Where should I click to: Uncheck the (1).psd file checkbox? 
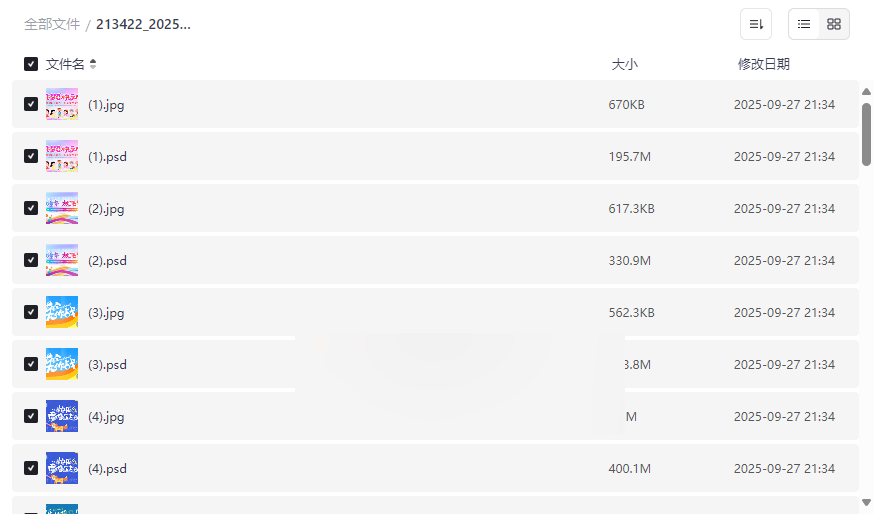pyautogui.click(x=31, y=156)
